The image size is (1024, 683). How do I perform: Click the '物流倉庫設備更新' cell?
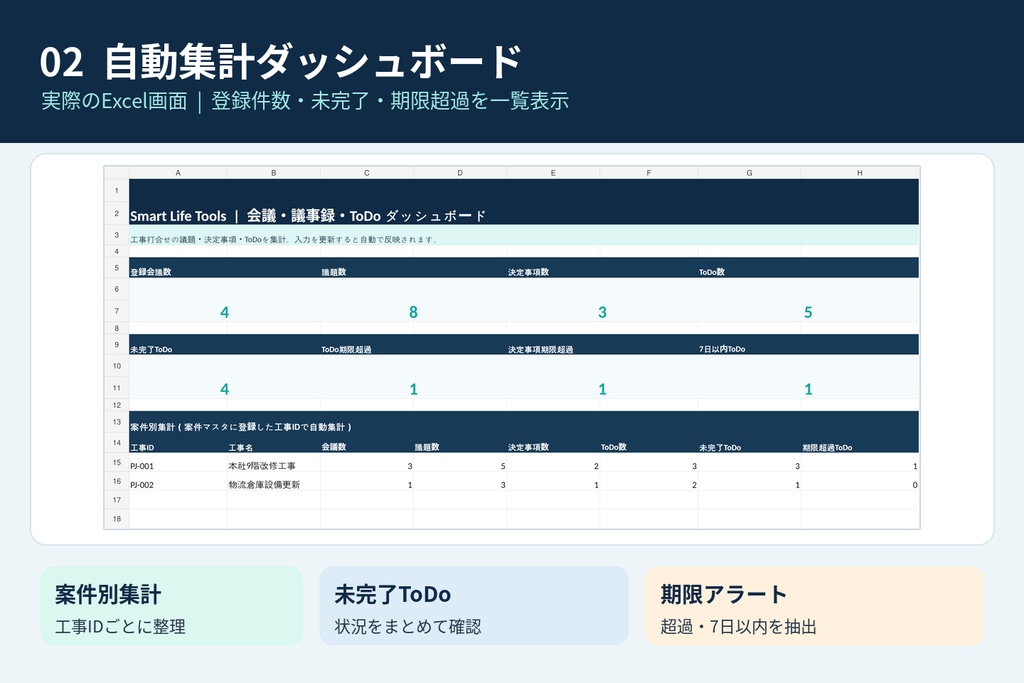click(x=264, y=485)
